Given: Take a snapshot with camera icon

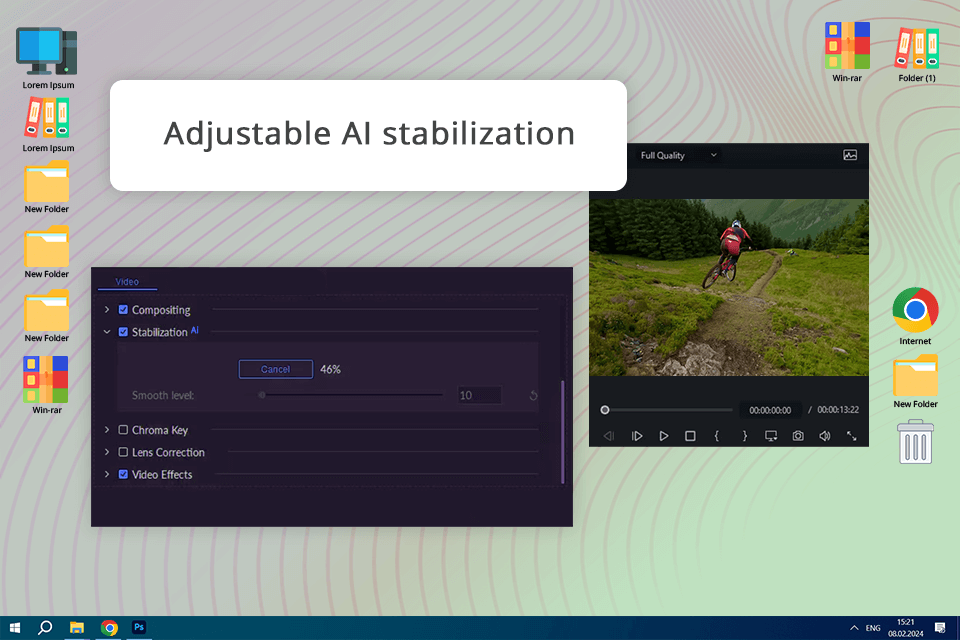Looking at the screenshot, I should pos(798,436).
